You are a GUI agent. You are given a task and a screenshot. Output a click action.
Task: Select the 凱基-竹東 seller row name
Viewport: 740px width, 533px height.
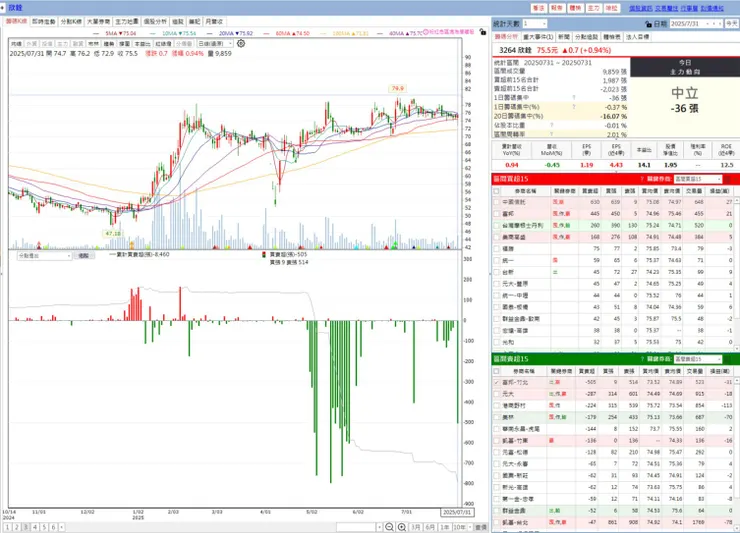click(515, 440)
